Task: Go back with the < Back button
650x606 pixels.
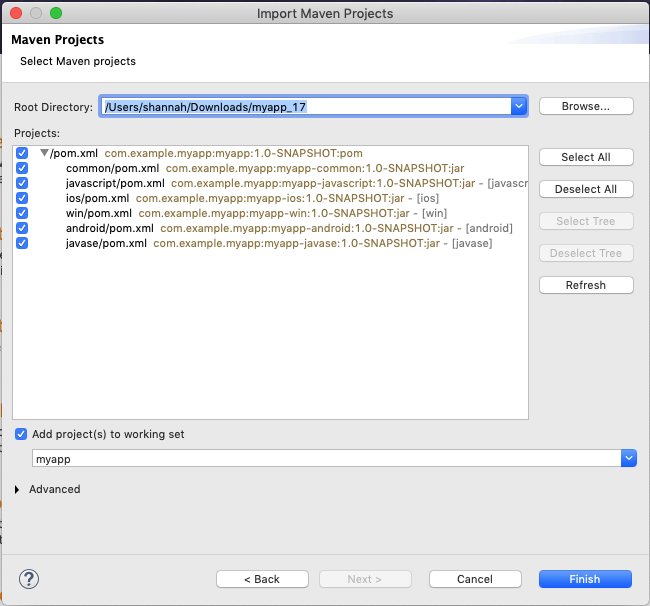Action: 262,579
